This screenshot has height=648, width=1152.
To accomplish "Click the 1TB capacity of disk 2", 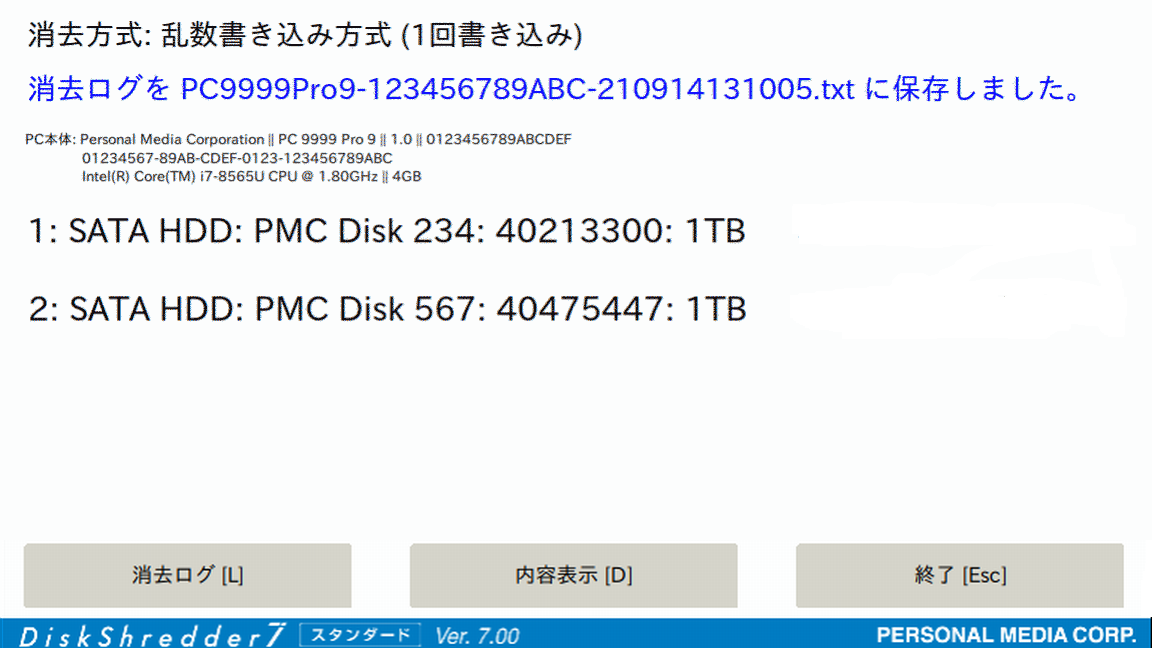I will pos(716,309).
